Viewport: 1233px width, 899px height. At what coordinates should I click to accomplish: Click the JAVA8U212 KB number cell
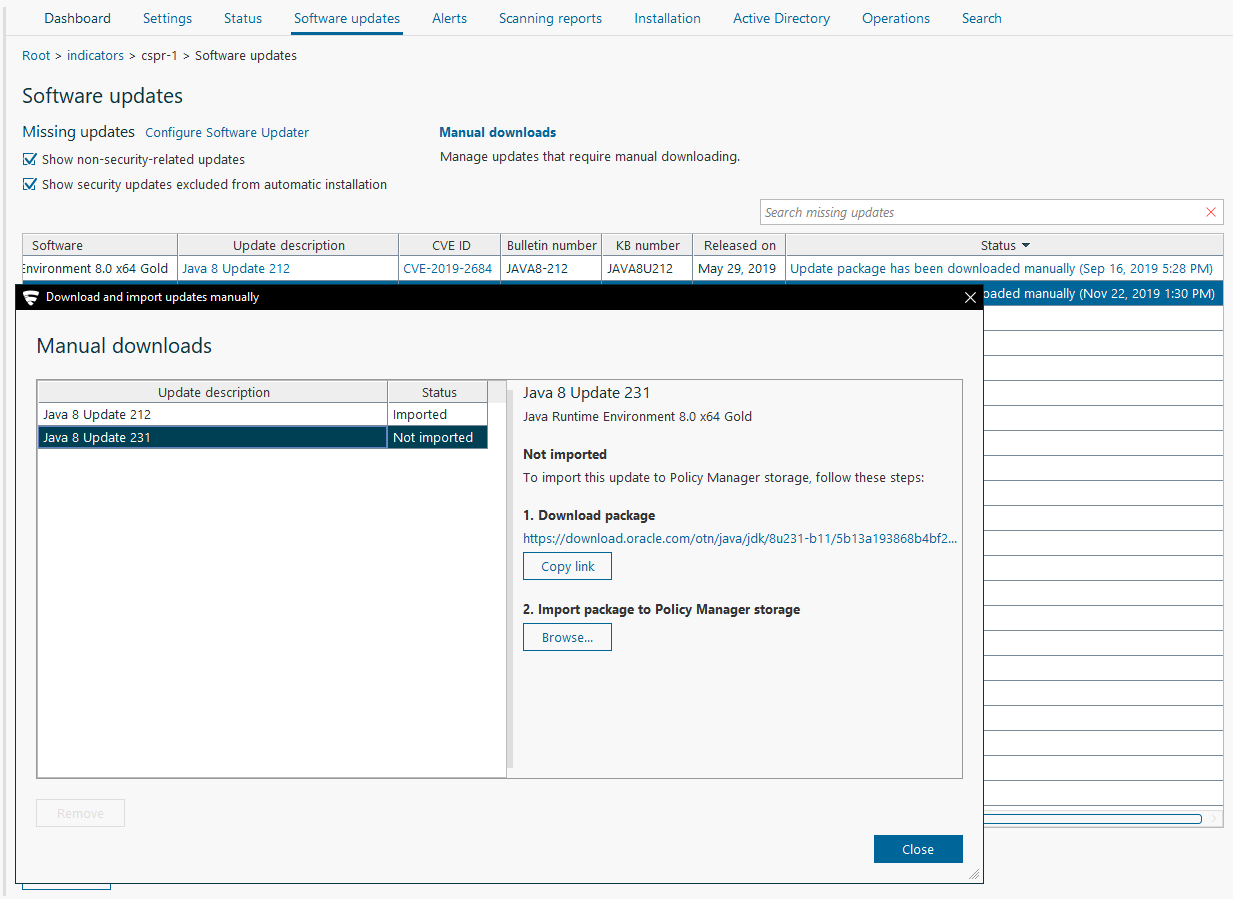pyautogui.click(x=647, y=269)
